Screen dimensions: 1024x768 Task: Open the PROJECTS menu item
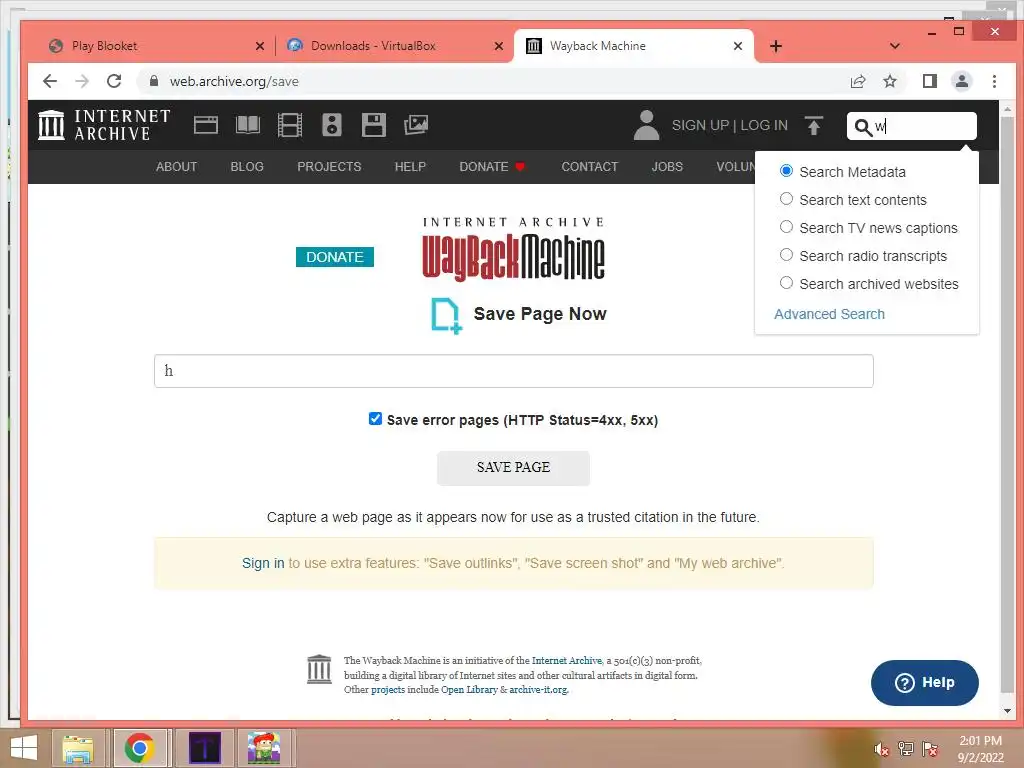click(329, 167)
